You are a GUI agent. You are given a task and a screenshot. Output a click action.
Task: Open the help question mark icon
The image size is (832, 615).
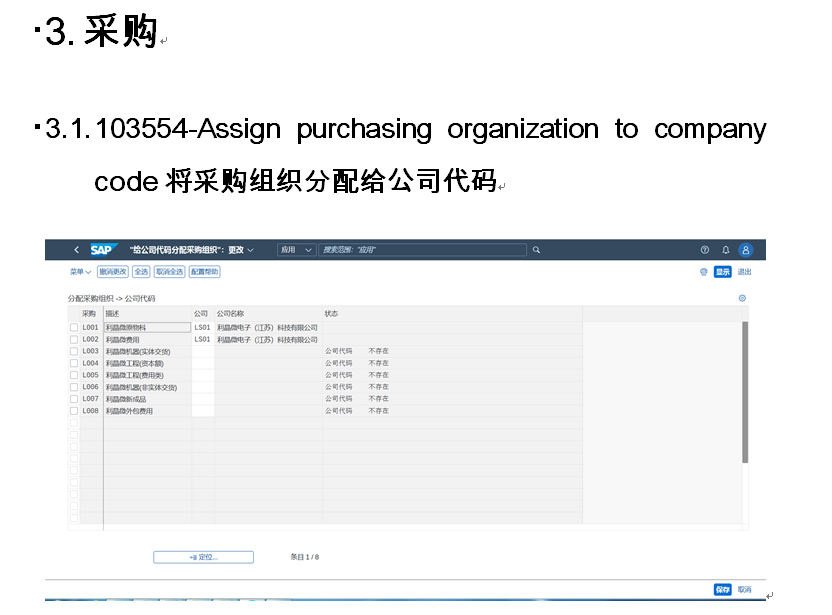[x=704, y=250]
